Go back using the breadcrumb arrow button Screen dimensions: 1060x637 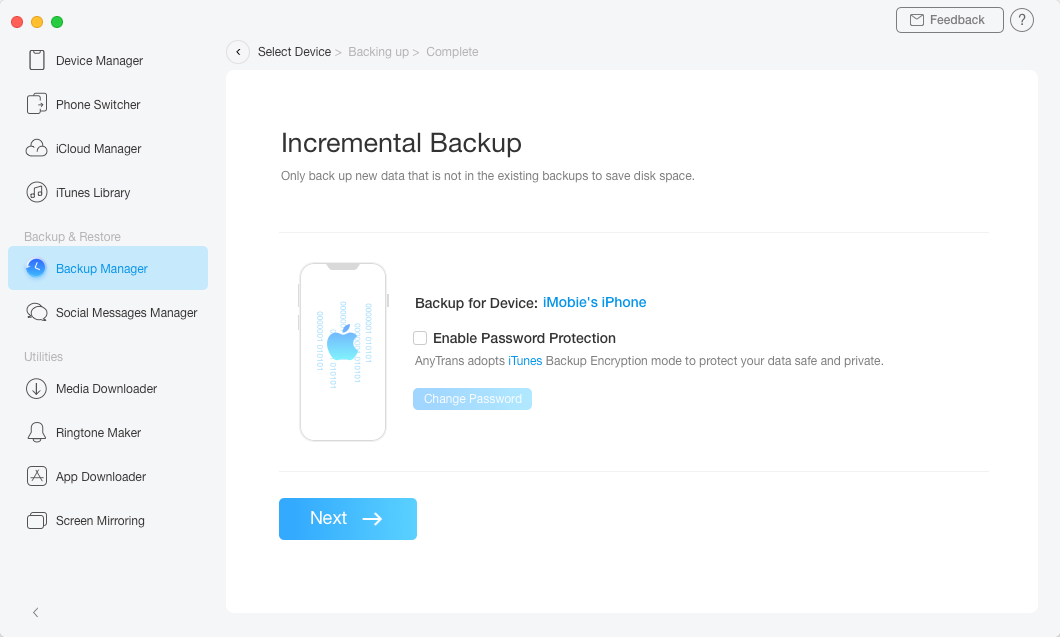(238, 52)
